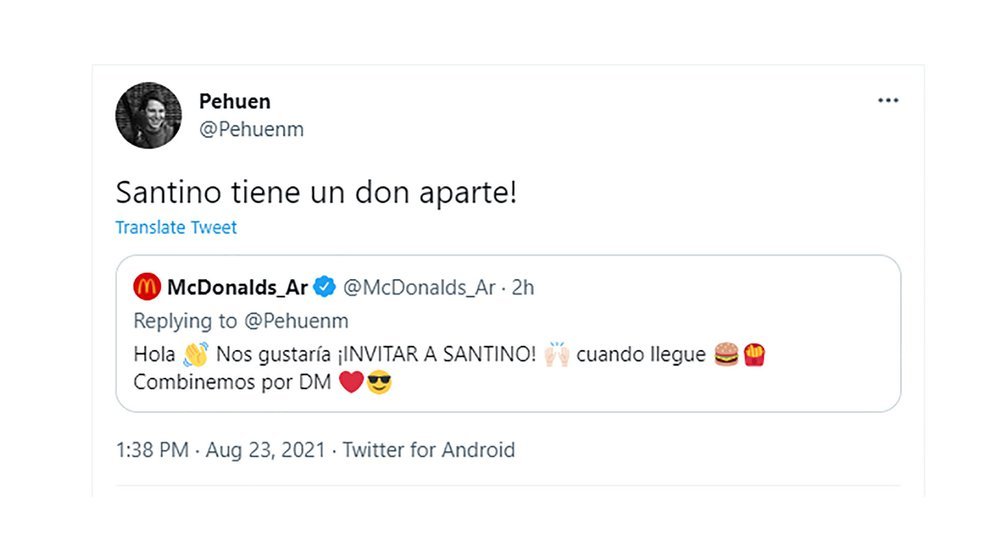Click the red heart emoji
The width and height of the screenshot is (992, 558).
point(351,382)
